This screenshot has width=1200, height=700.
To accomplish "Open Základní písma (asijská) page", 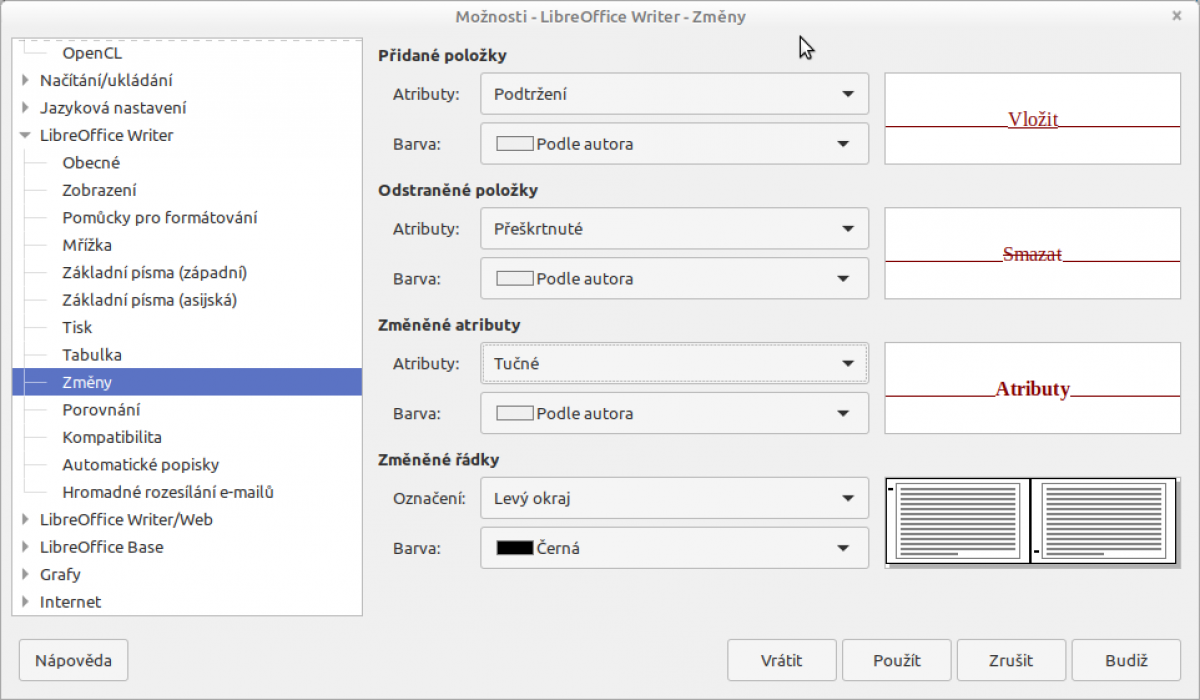I will (x=150, y=300).
